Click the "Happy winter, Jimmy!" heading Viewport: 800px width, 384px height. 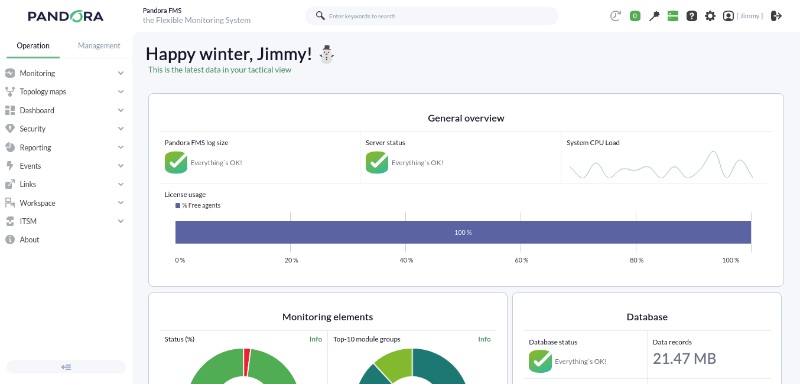coord(229,54)
